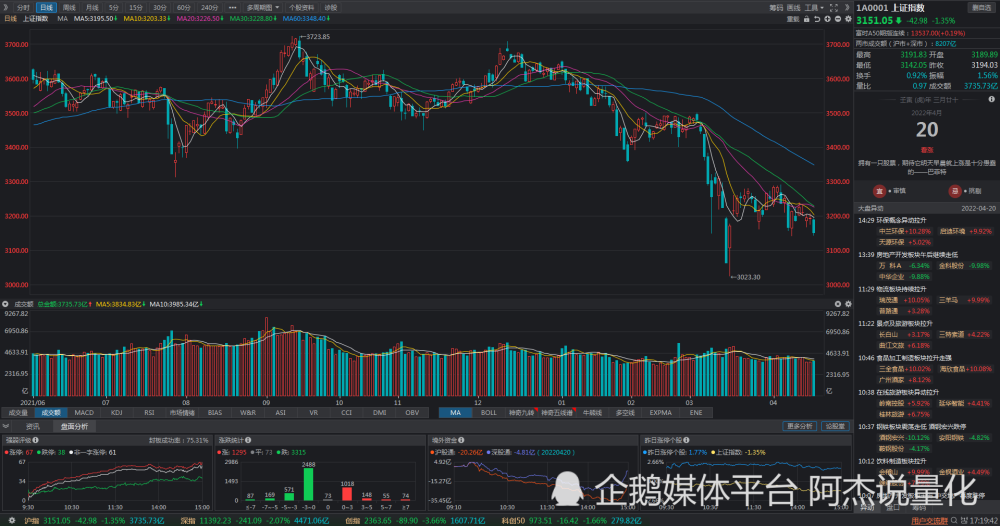1000x526 pixels.
Task: Click the undo arrow icon
Action: (x=817, y=19)
